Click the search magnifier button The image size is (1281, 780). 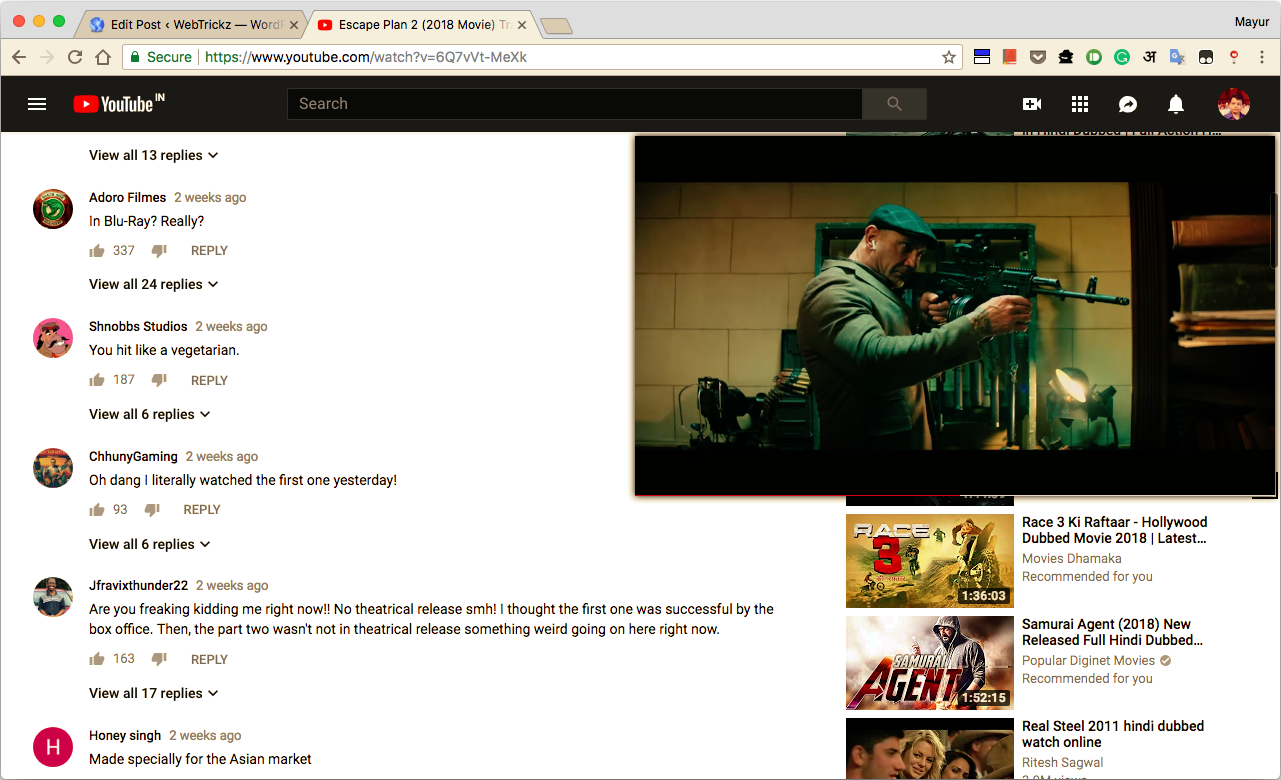(894, 104)
